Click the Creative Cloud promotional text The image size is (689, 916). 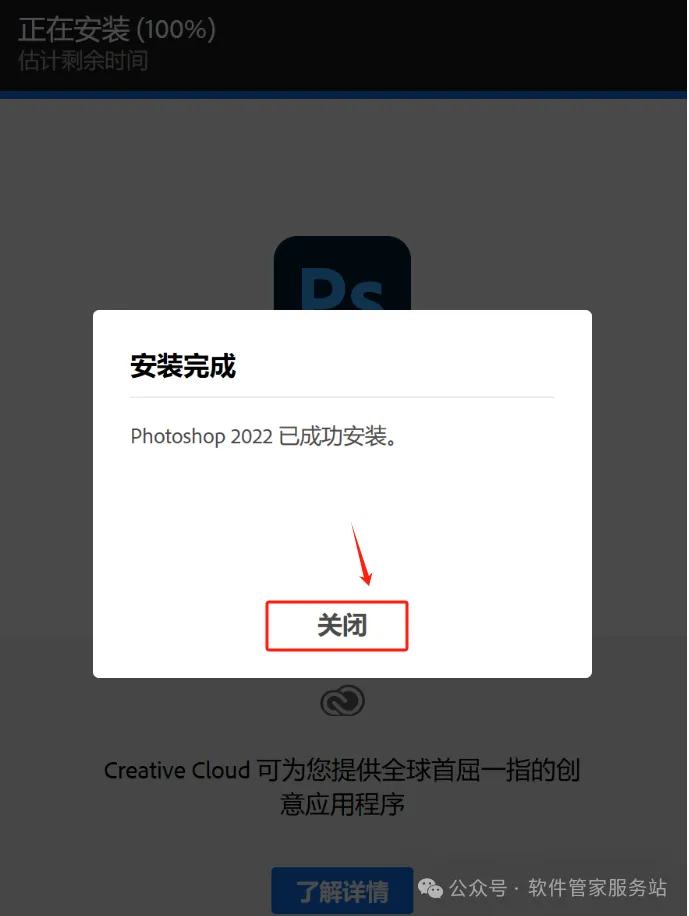pyautogui.click(x=342, y=787)
